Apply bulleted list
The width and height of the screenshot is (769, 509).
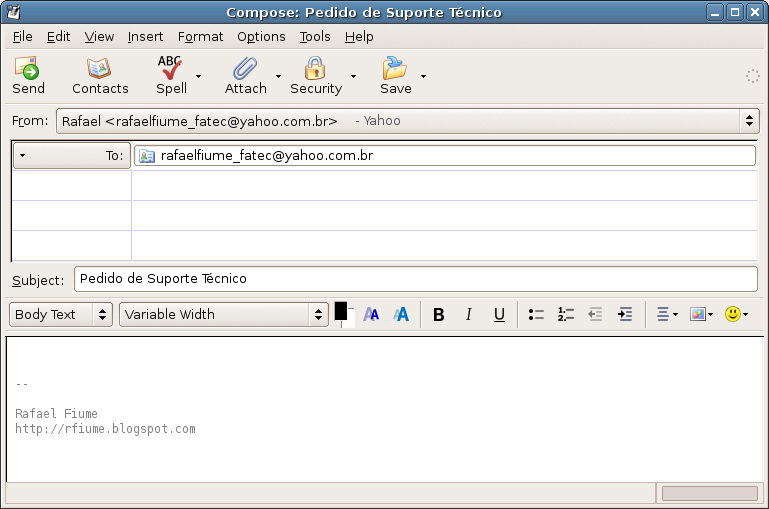536,314
